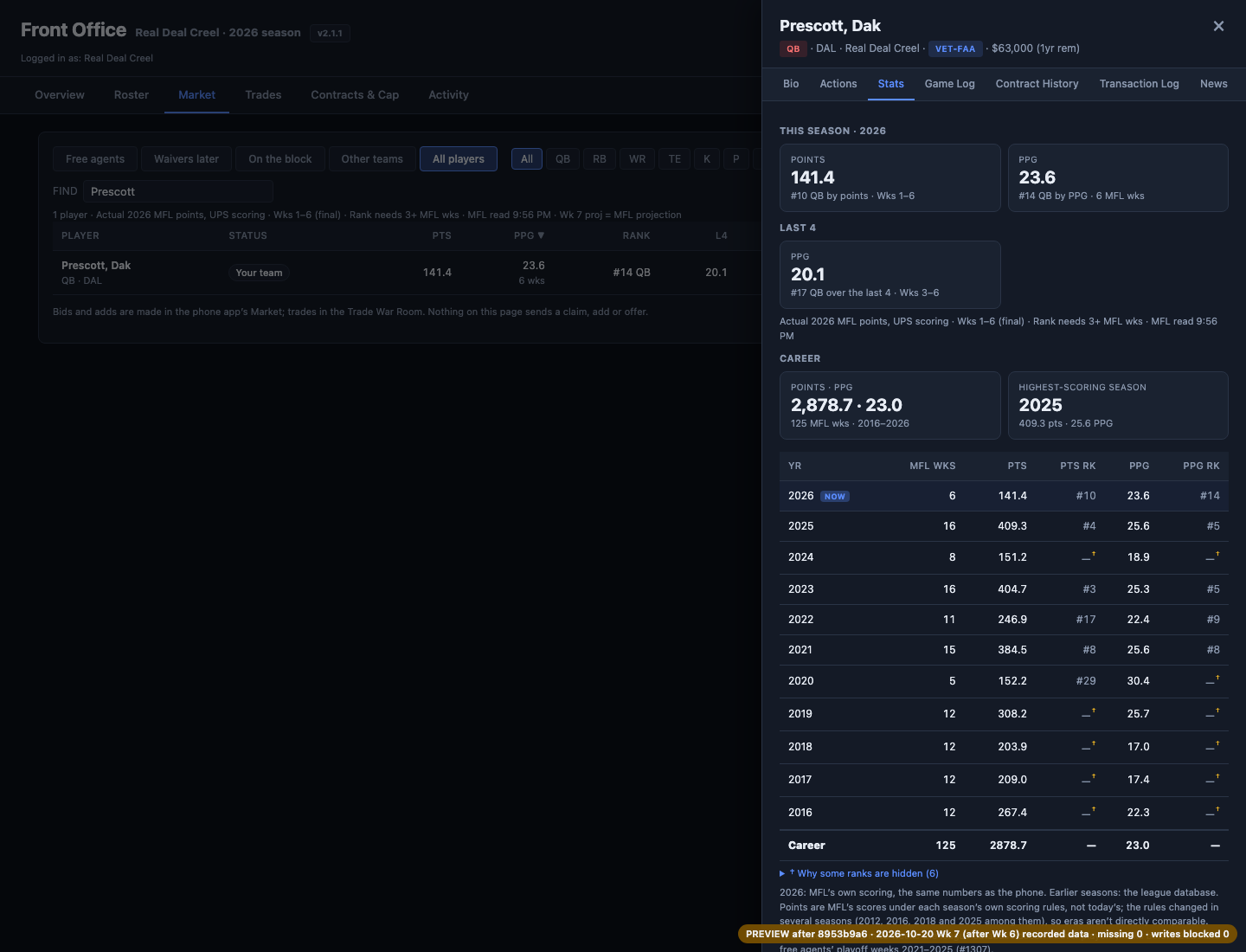1246x952 pixels.
Task: Choose the Other teams filter
Action: click(372, 159)
